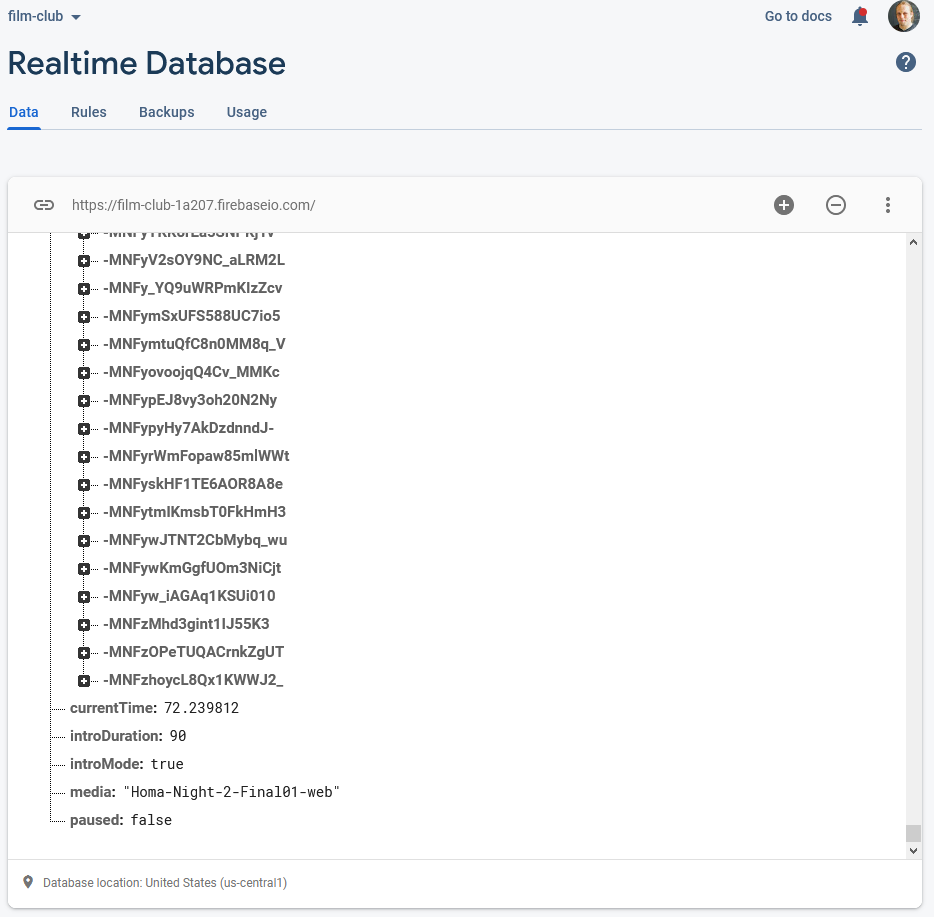This screenshot has height=917, width=934.
Task: Switch to the Rules tab
Action: 88,112
